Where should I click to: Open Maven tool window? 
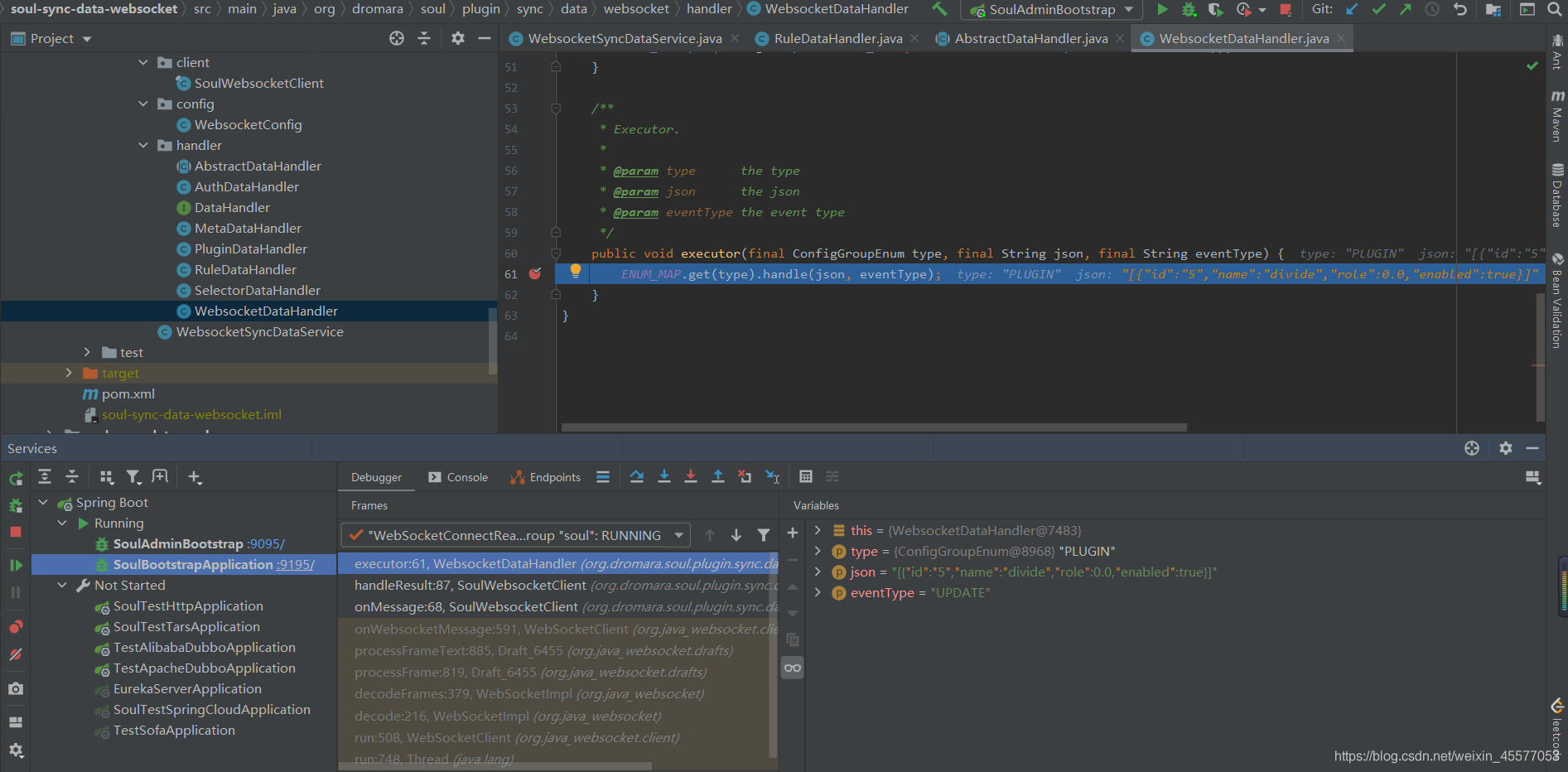(x=1557, y=116)
